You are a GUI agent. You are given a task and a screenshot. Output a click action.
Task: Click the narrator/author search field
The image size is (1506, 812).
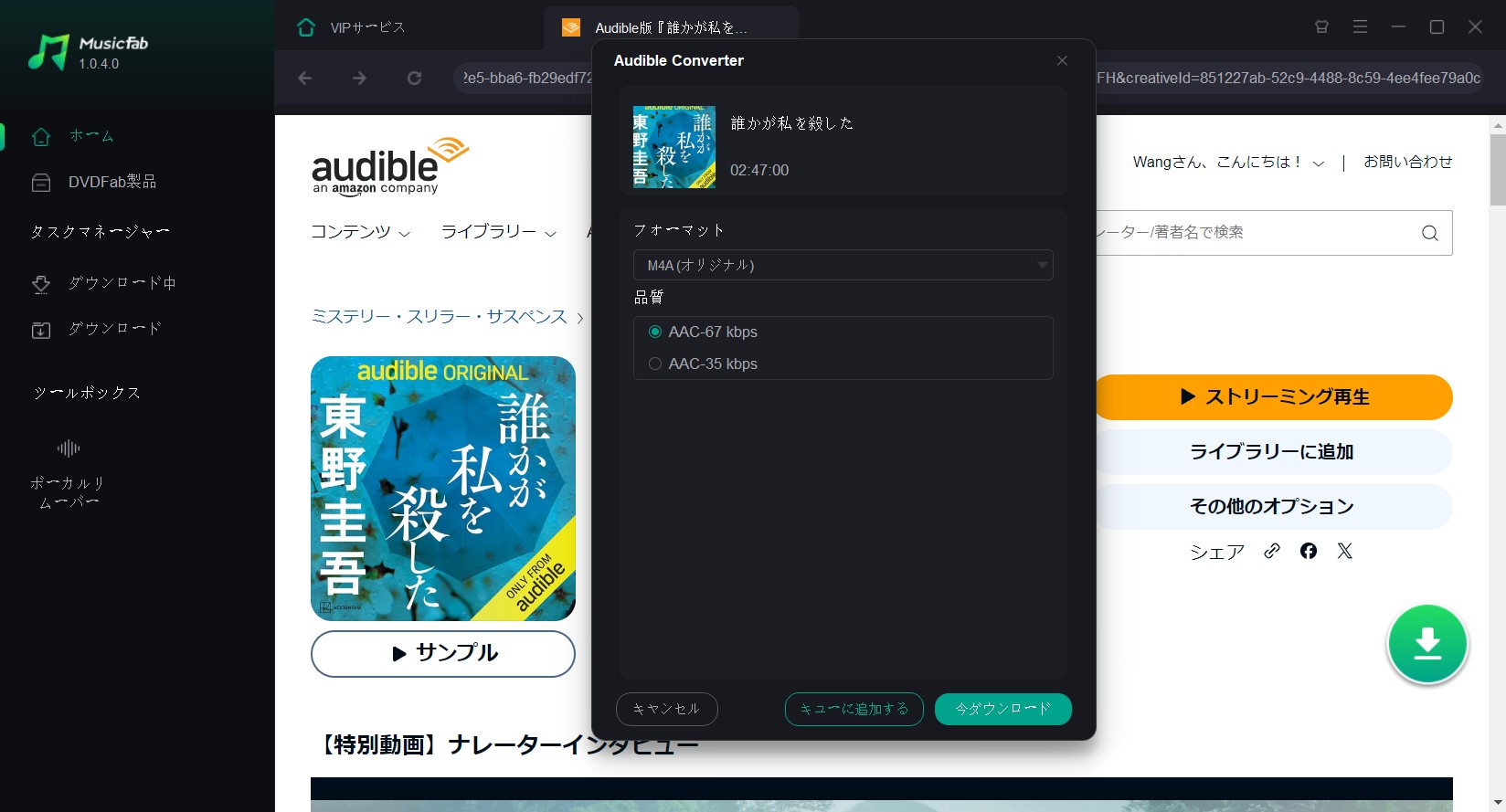pos(1252,233)
